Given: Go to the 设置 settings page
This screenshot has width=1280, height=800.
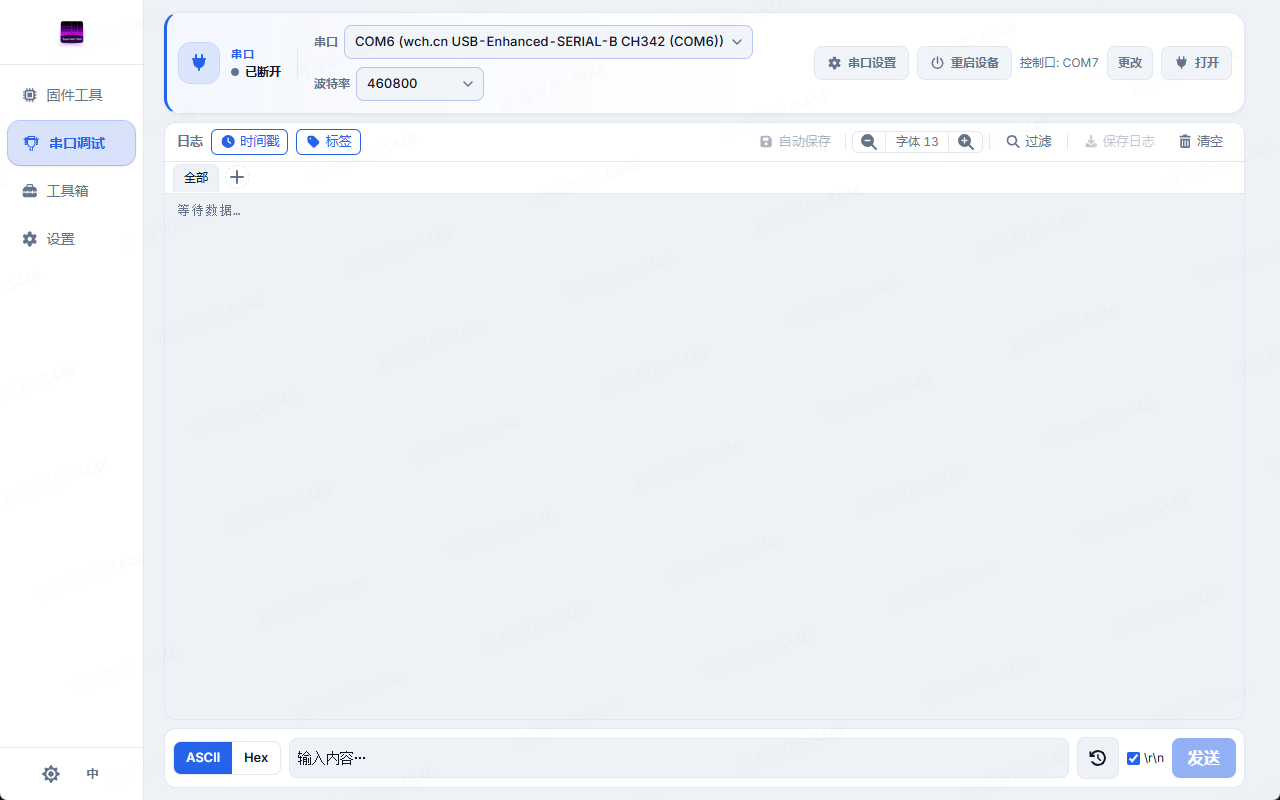Looking at the screenshot, I should [x=71, y=239].
